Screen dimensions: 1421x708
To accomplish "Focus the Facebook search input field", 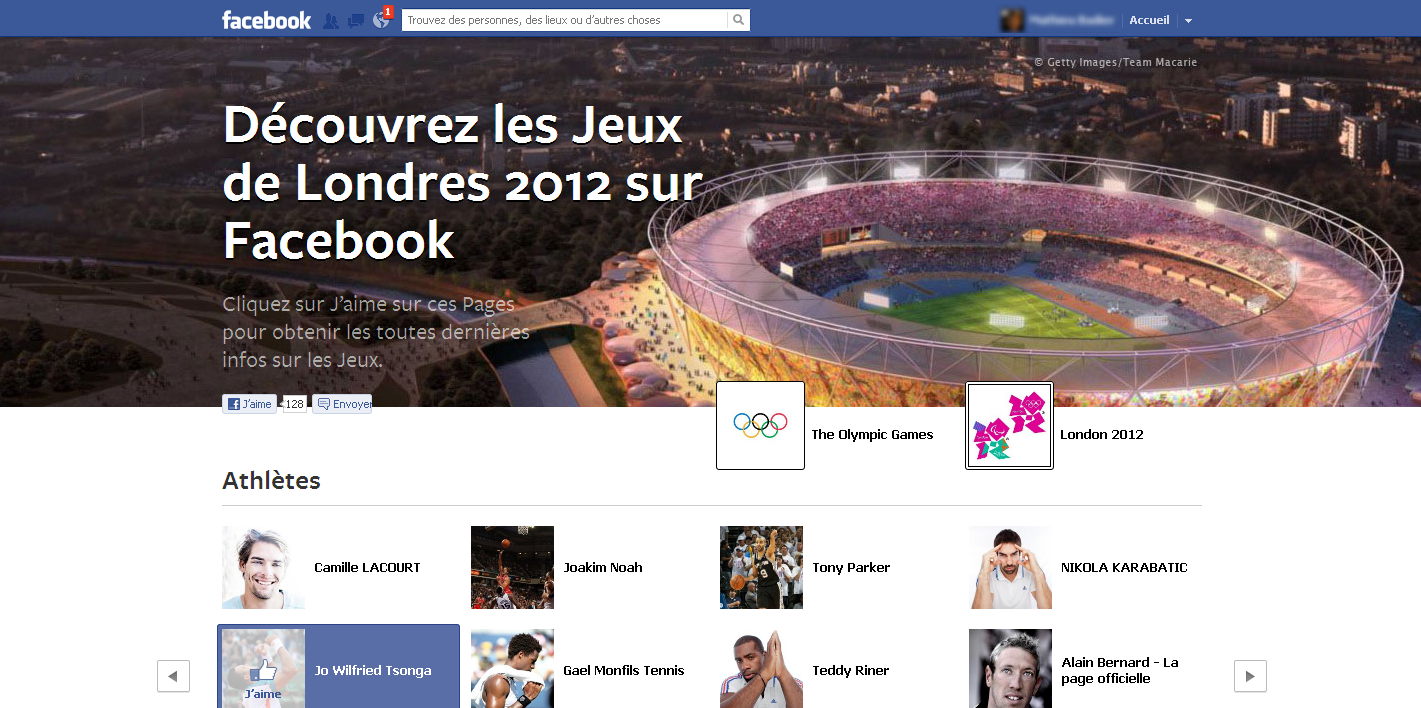I will (565, 20).
